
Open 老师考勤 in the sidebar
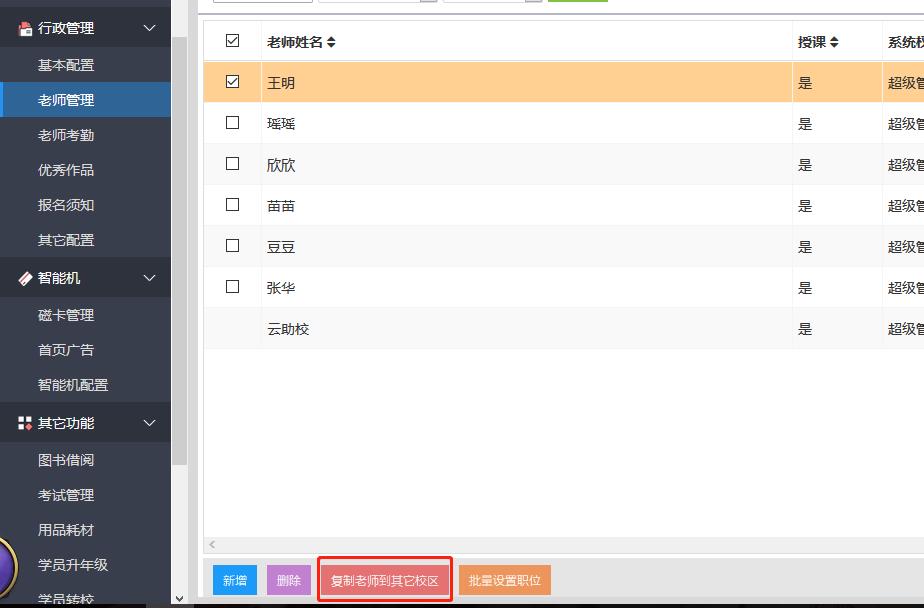pyautogui.click(x=66, y=135)
